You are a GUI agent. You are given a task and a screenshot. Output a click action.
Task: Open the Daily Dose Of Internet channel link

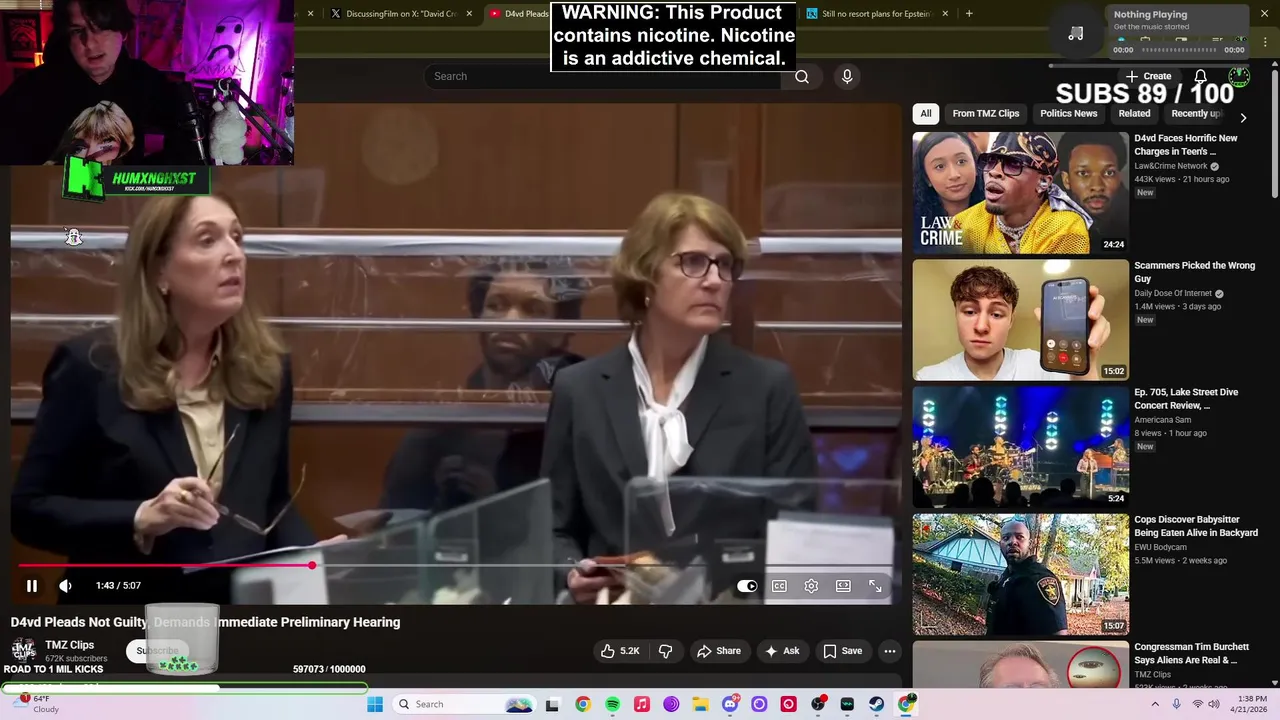[1173, 293]
